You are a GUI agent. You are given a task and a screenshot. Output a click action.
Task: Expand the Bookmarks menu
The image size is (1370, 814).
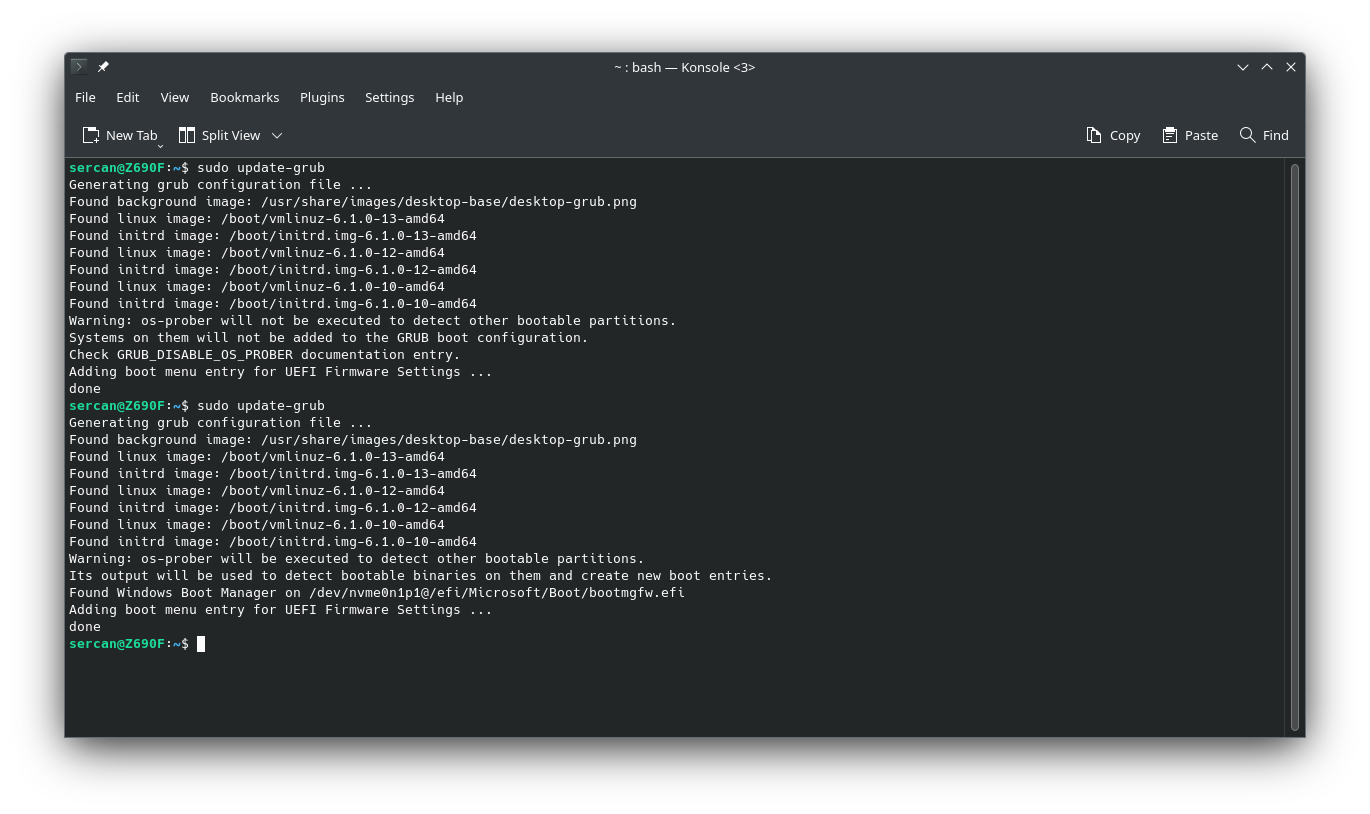(244, 97)
